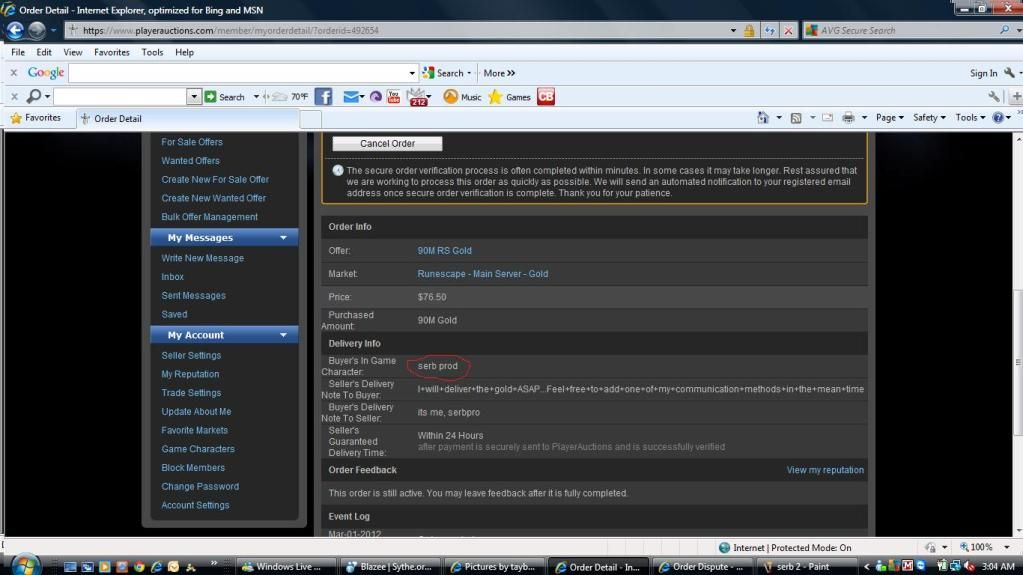Click the 70°F weather toolbar item
1023x575 pixels.
pyautogui.click(x=290, y=97)
